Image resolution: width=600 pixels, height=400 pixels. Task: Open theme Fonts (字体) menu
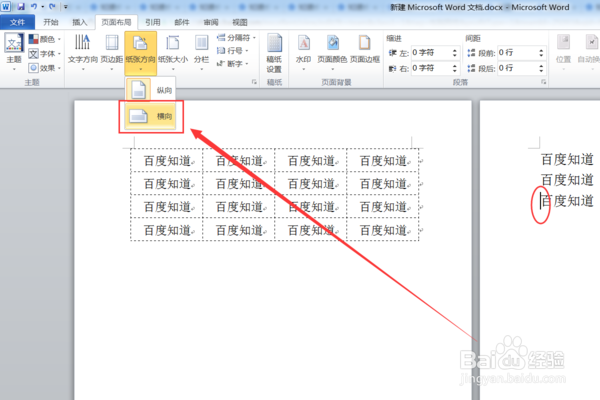45,54
